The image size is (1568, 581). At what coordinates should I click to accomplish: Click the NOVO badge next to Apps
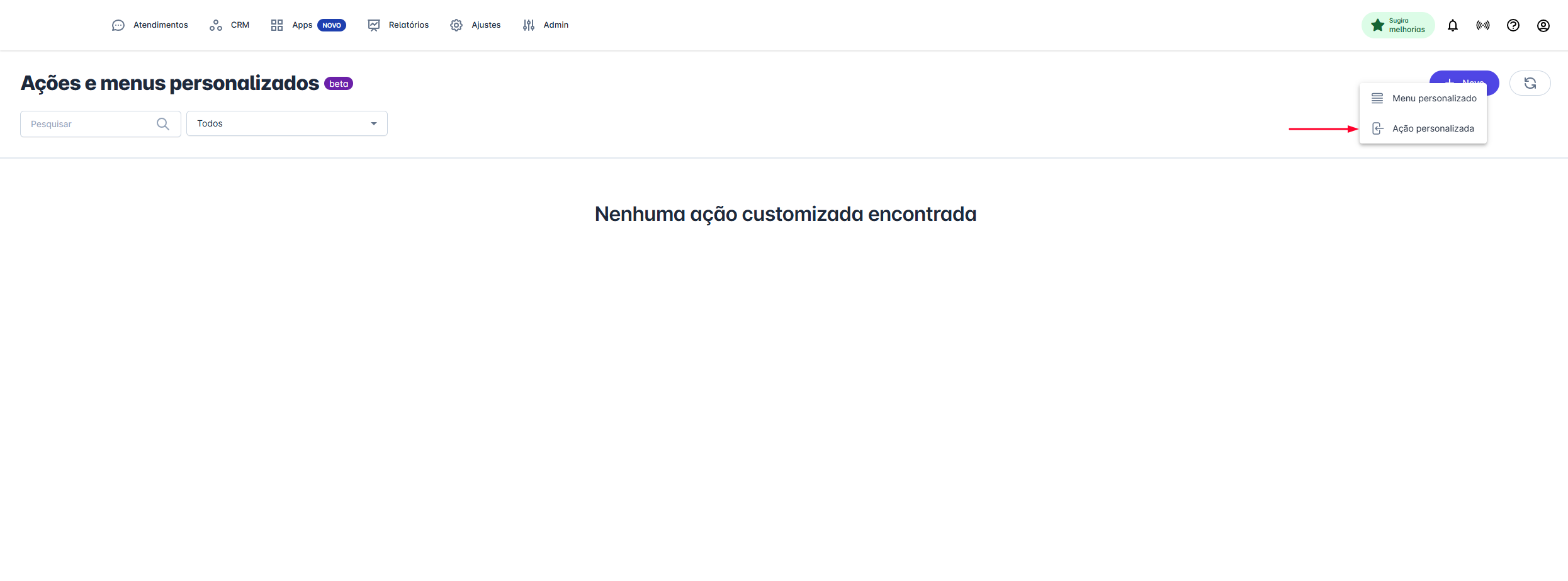pos(332,25)
